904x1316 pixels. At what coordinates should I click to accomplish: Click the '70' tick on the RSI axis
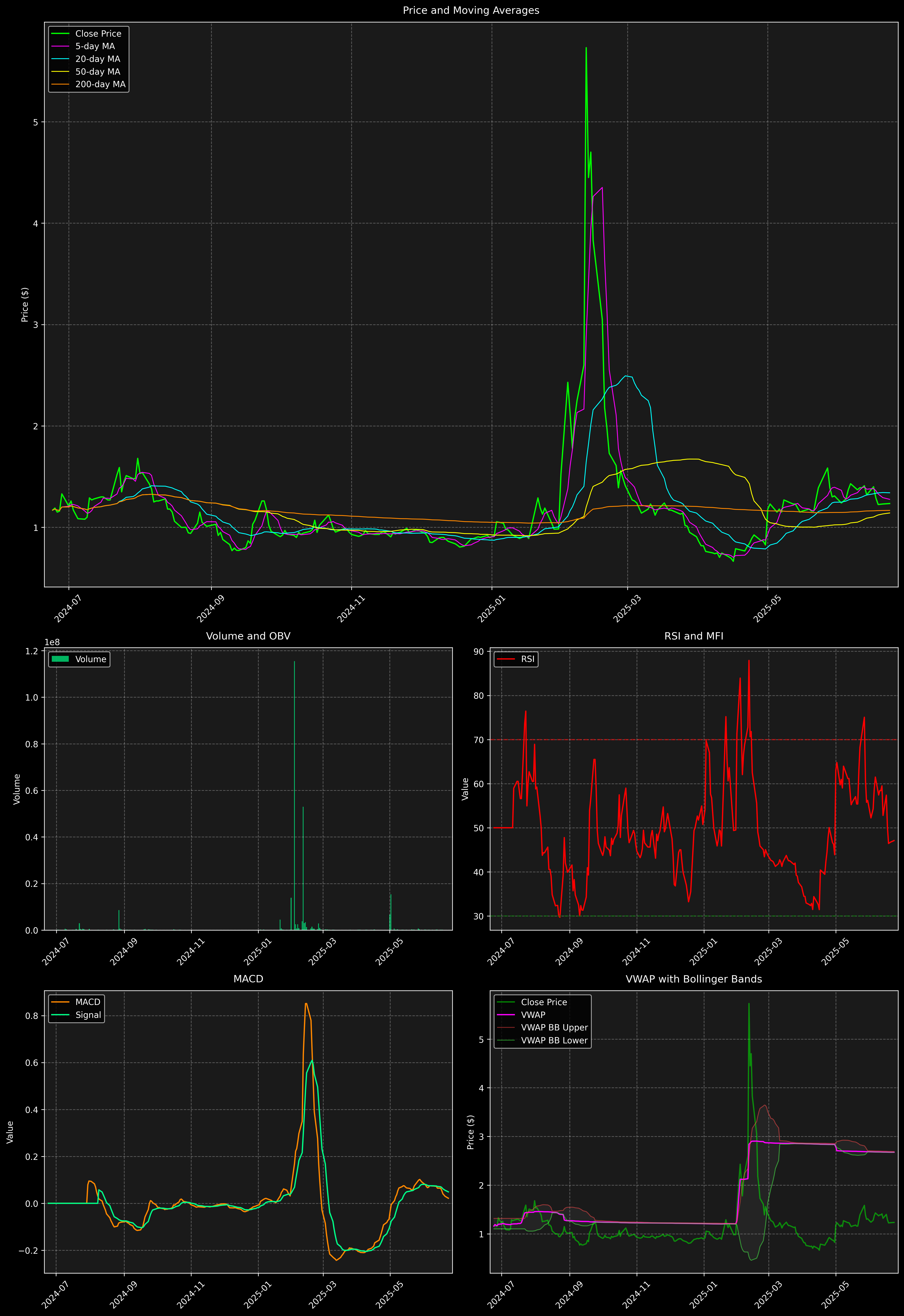(x=479, y=740)
